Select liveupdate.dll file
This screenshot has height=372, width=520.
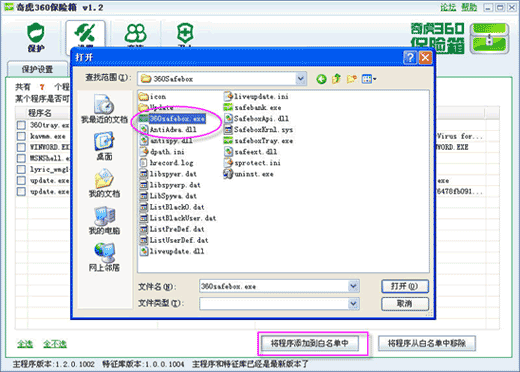pyautogui.click(x=172, y=251)
